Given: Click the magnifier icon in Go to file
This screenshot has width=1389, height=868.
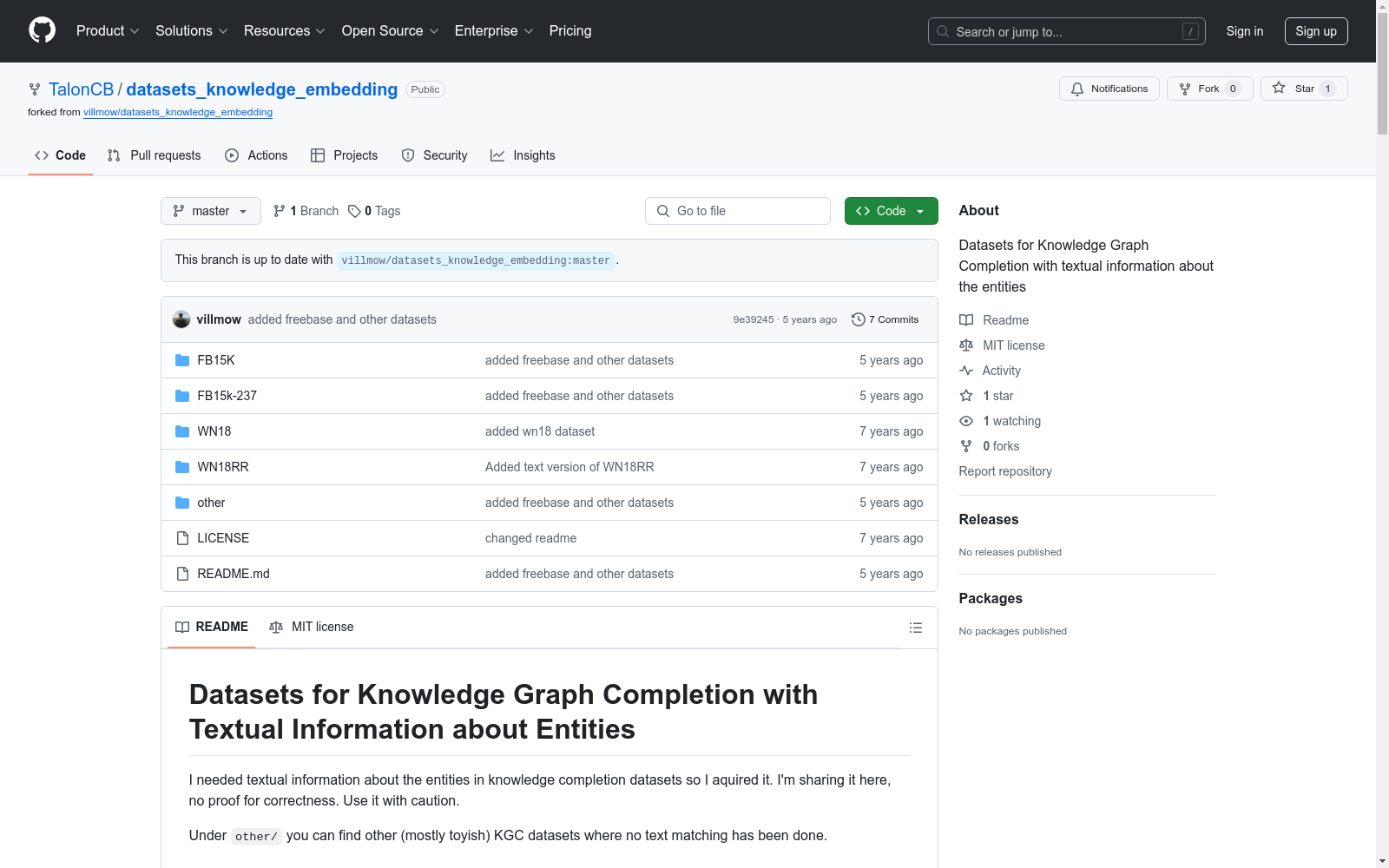Looking at the screenshot, I should pyautogui.click(x=663, y=211).
